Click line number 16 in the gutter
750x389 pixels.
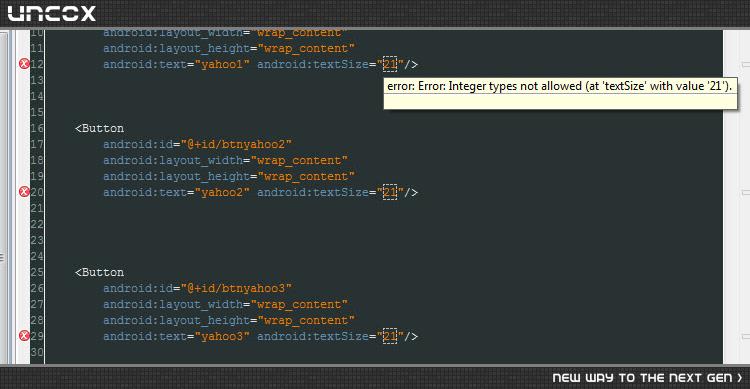coord(37,128)
